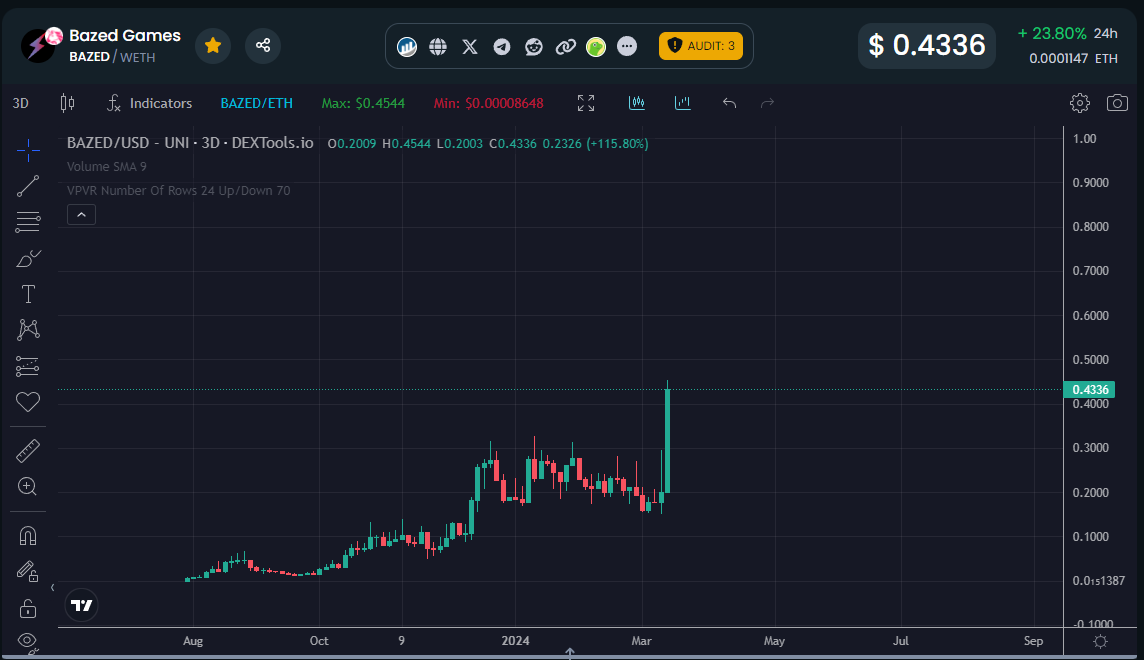Open the X (Twitter) link
This screenshot has width=1144, height=660.
click(470, 47)
